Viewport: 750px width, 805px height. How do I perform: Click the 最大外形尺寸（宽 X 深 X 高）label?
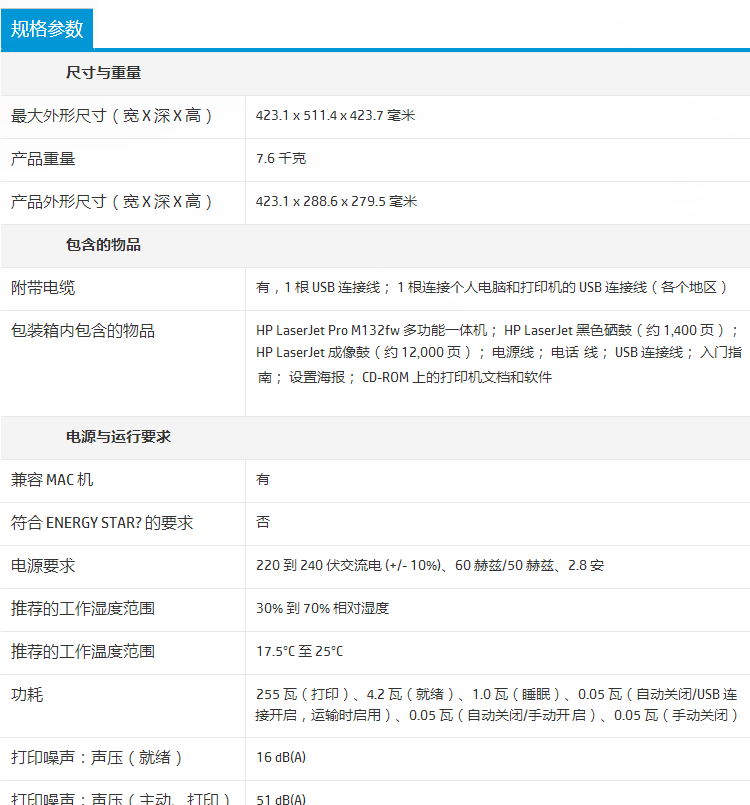pyautogui.click(x=112, y=116)
